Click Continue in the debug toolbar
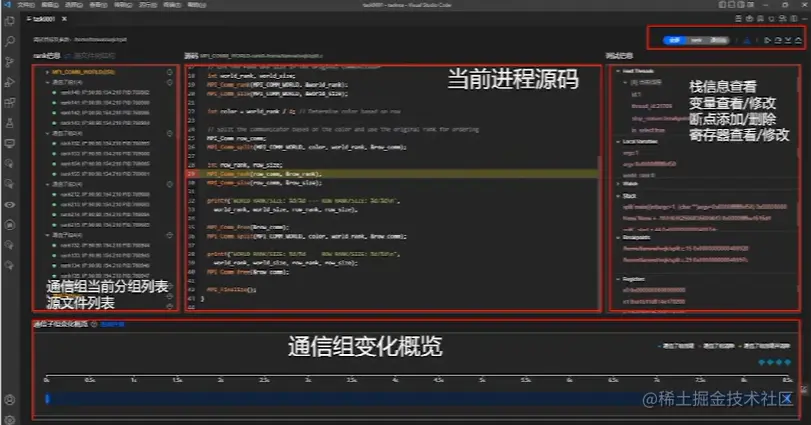 tap(768, 40)
